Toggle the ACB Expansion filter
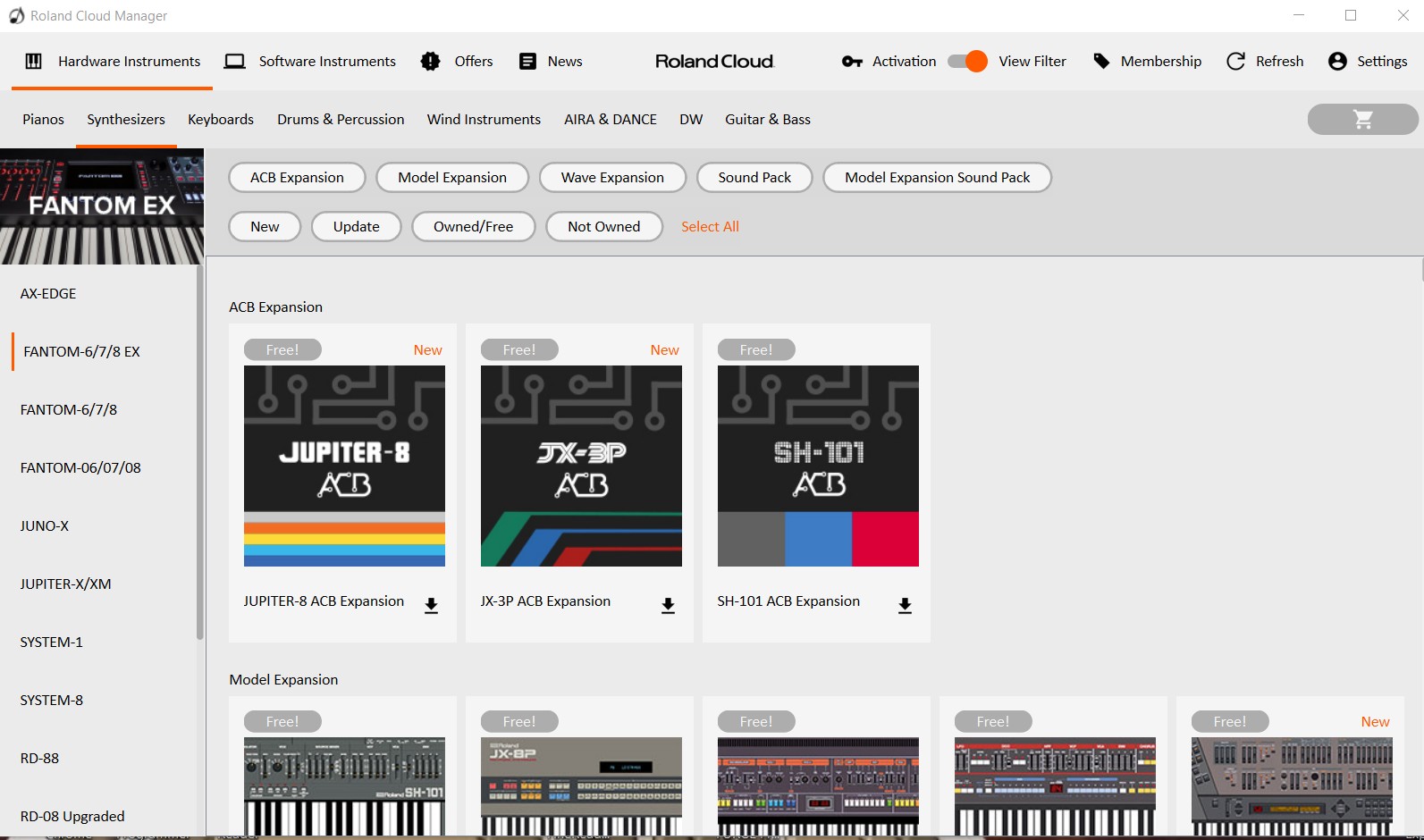This screenshot has height=840, width=1424. tap(297, 177)
